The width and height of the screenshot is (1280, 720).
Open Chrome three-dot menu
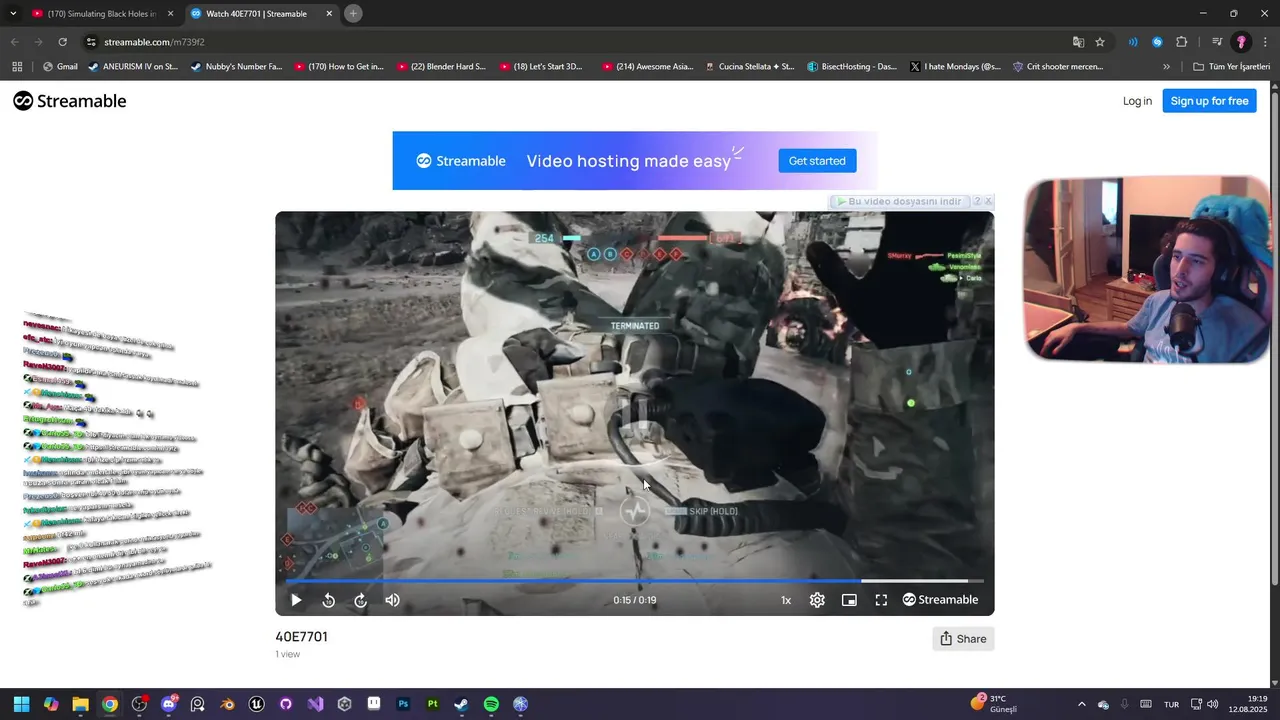[x=1265, y=42]
